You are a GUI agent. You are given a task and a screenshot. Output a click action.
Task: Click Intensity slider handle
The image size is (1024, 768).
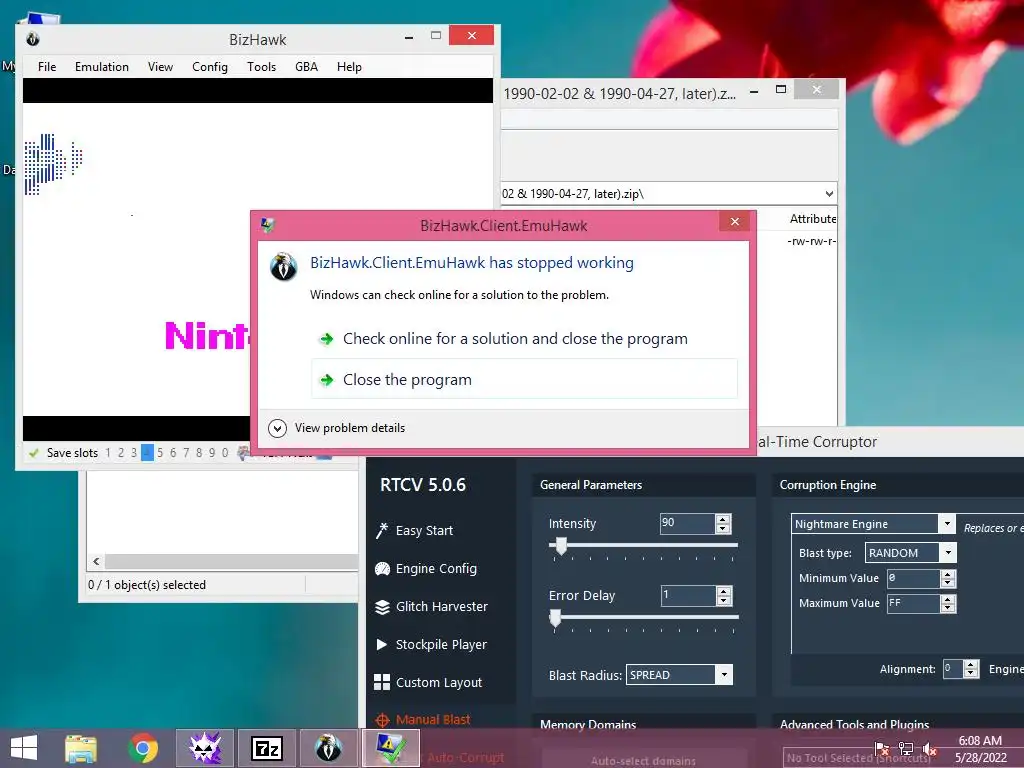(560, 545)
